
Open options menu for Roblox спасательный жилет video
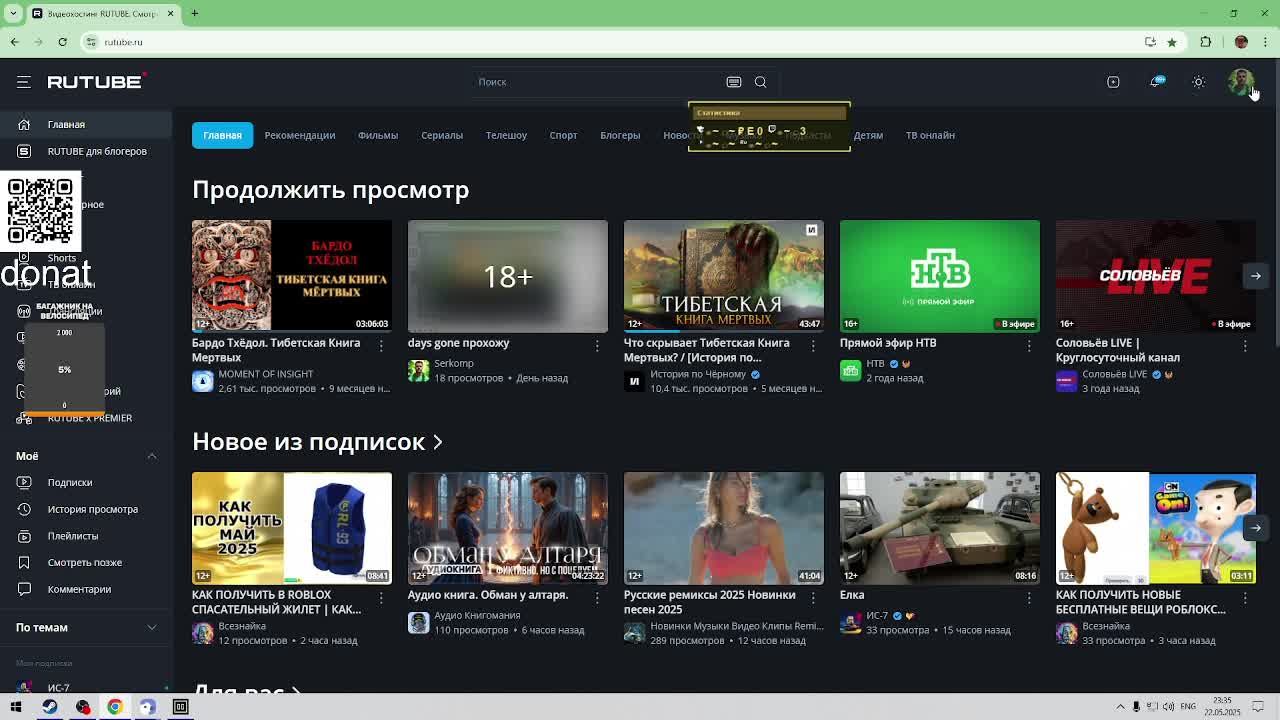[x=381, y=597]
